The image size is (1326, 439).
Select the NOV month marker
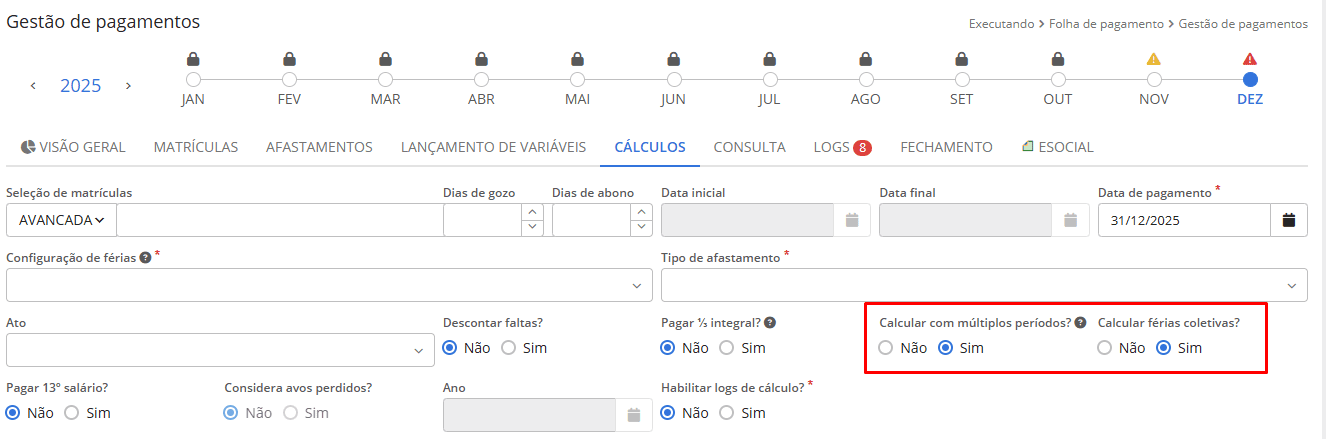click(1154, 79)
